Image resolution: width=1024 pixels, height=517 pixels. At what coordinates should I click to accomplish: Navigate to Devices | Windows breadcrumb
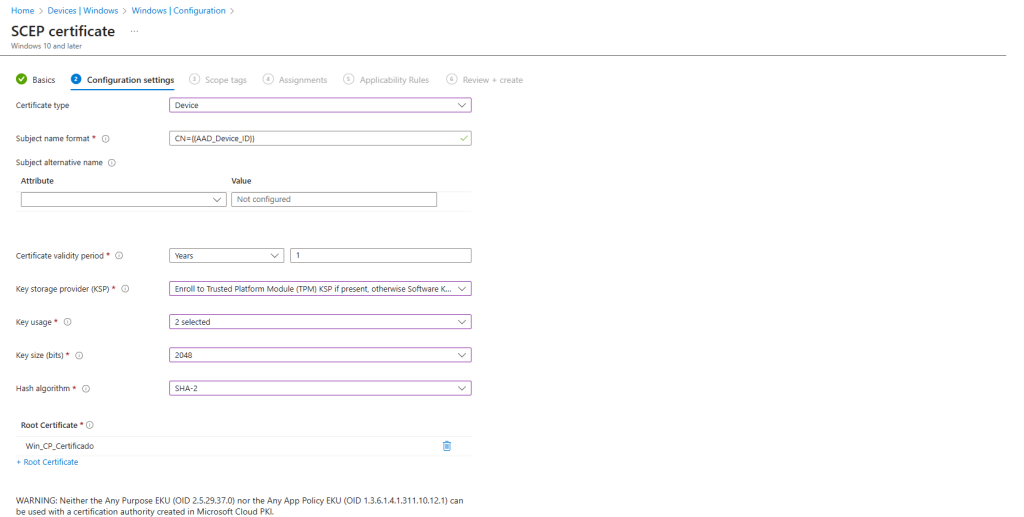83,11
